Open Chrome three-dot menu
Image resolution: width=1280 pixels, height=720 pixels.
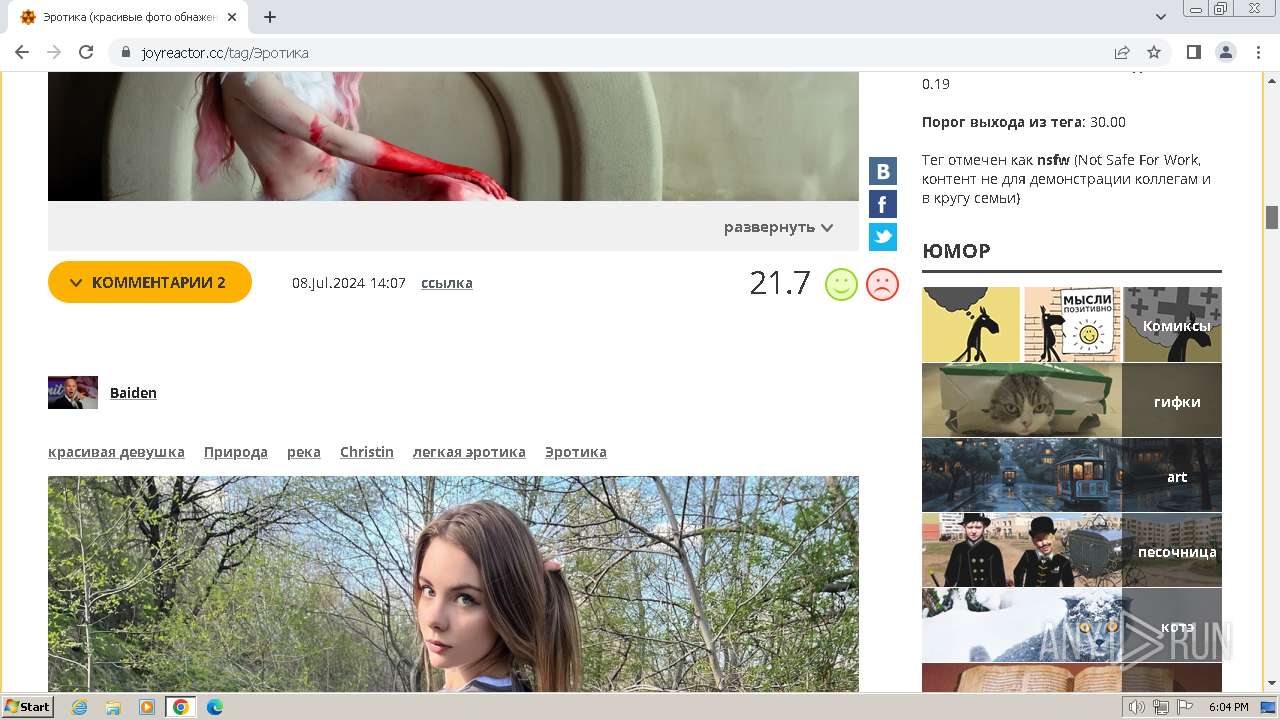pyautogui.click(x=1258, y=52)
